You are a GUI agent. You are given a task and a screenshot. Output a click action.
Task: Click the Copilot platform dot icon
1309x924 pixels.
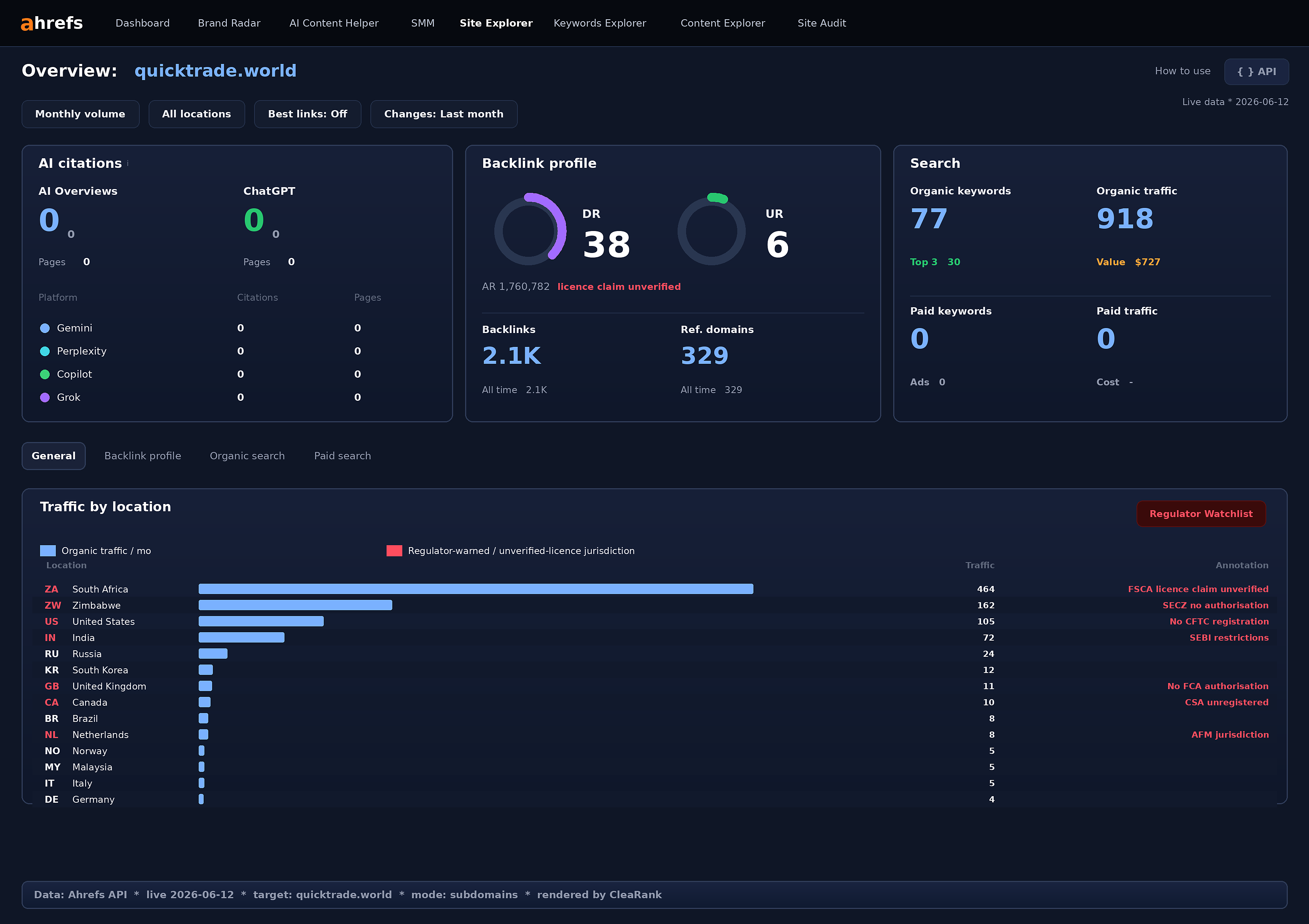[45, 375]
